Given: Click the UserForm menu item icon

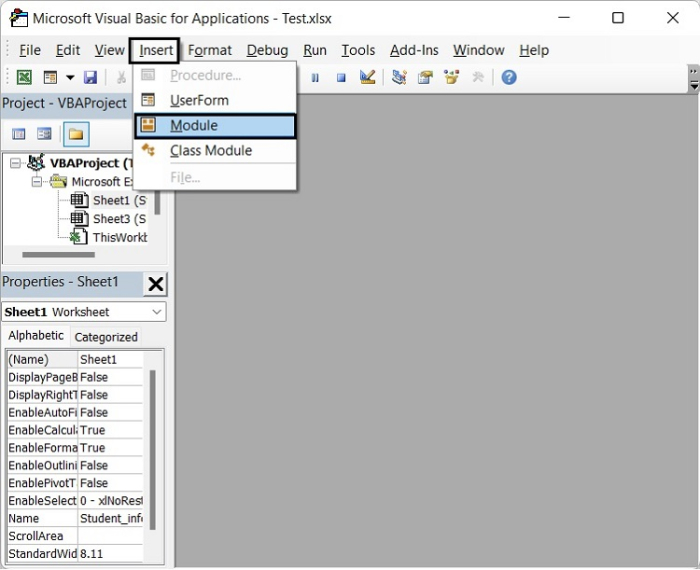Looking at the screenshot, I should click(x=148, y=100).
